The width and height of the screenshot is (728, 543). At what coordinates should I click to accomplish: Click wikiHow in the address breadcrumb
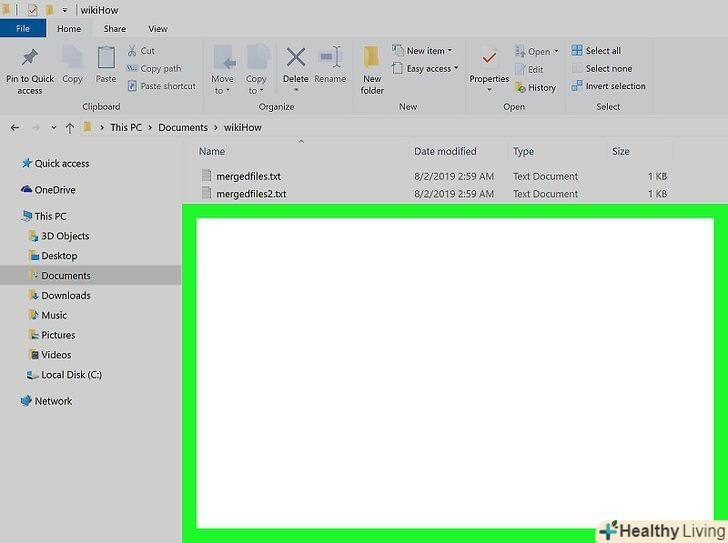[x=243, y=127]
